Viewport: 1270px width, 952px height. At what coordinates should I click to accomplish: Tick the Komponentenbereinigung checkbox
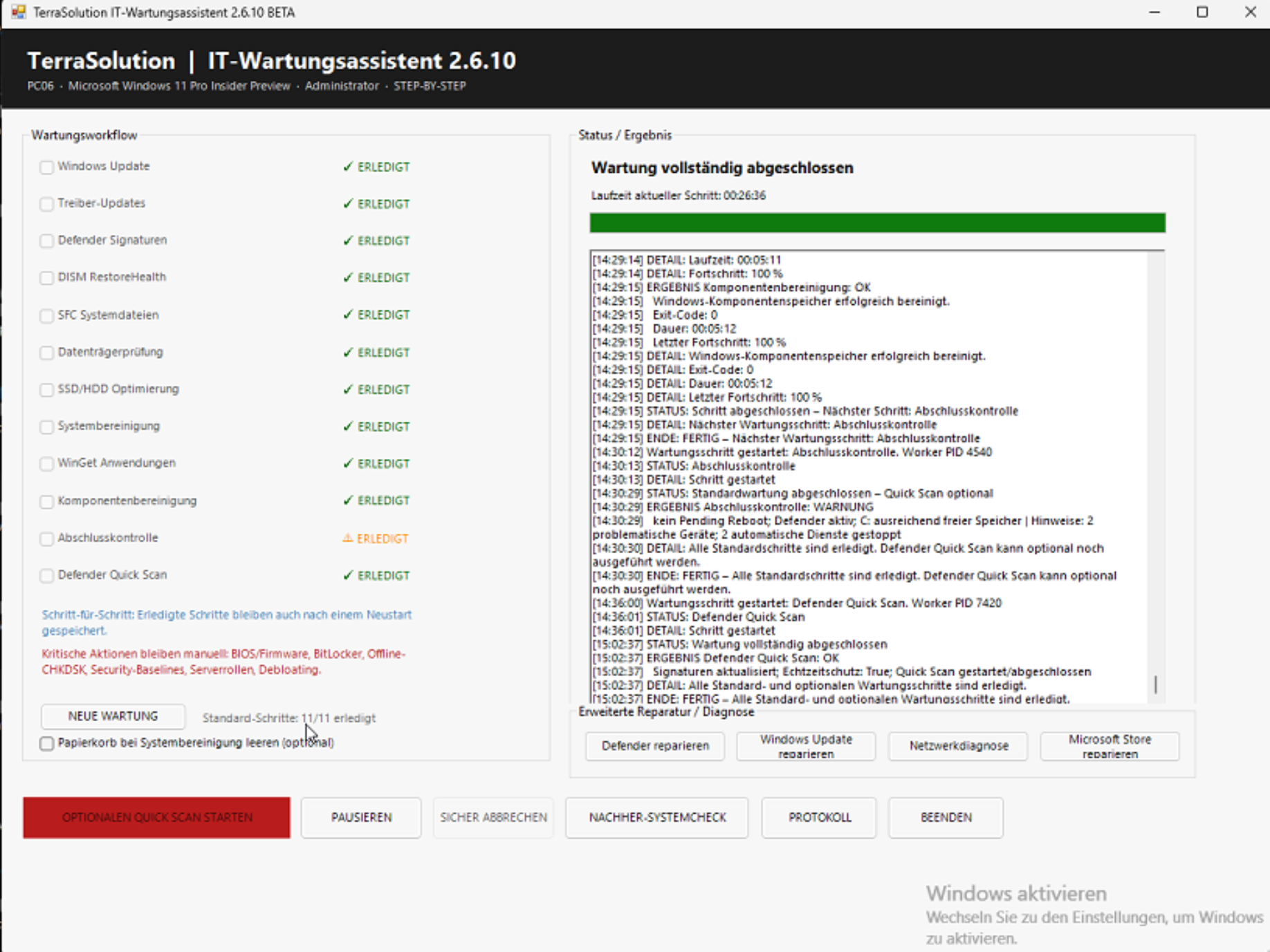click(x=46, y=501)
